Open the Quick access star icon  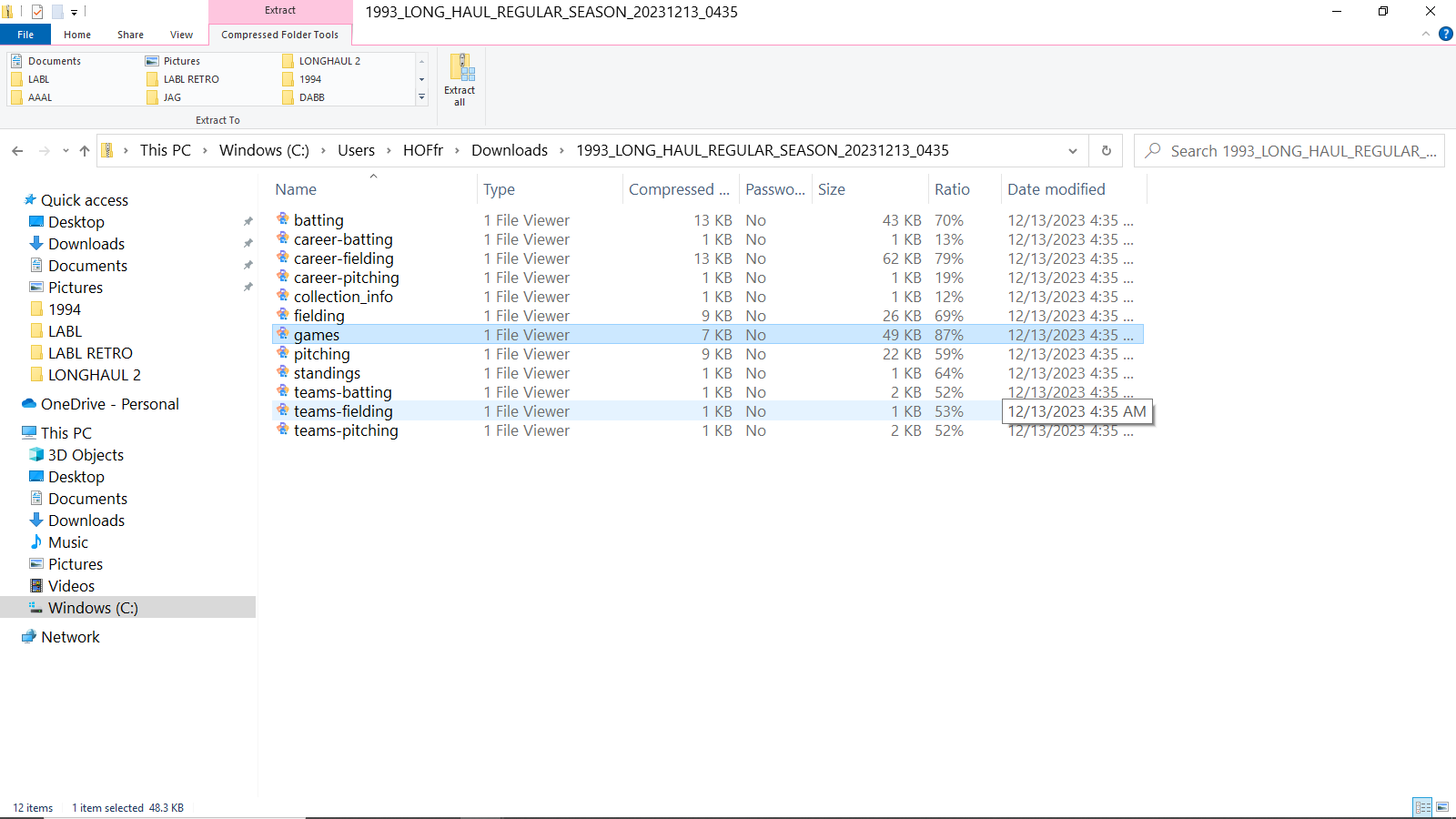pyautogui.click(x=30, y=199)
